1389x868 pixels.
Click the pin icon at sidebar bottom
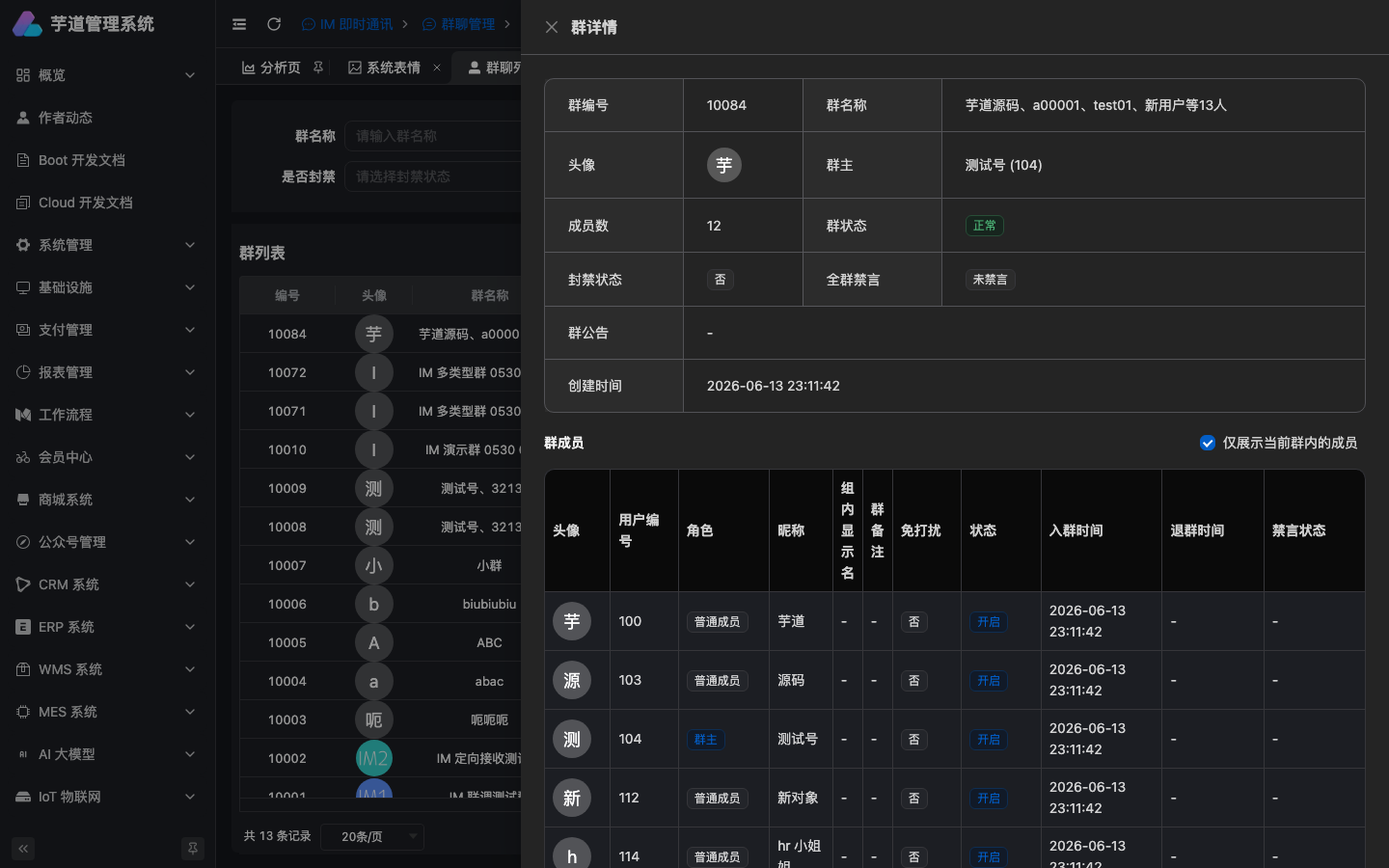pos(193,849)
